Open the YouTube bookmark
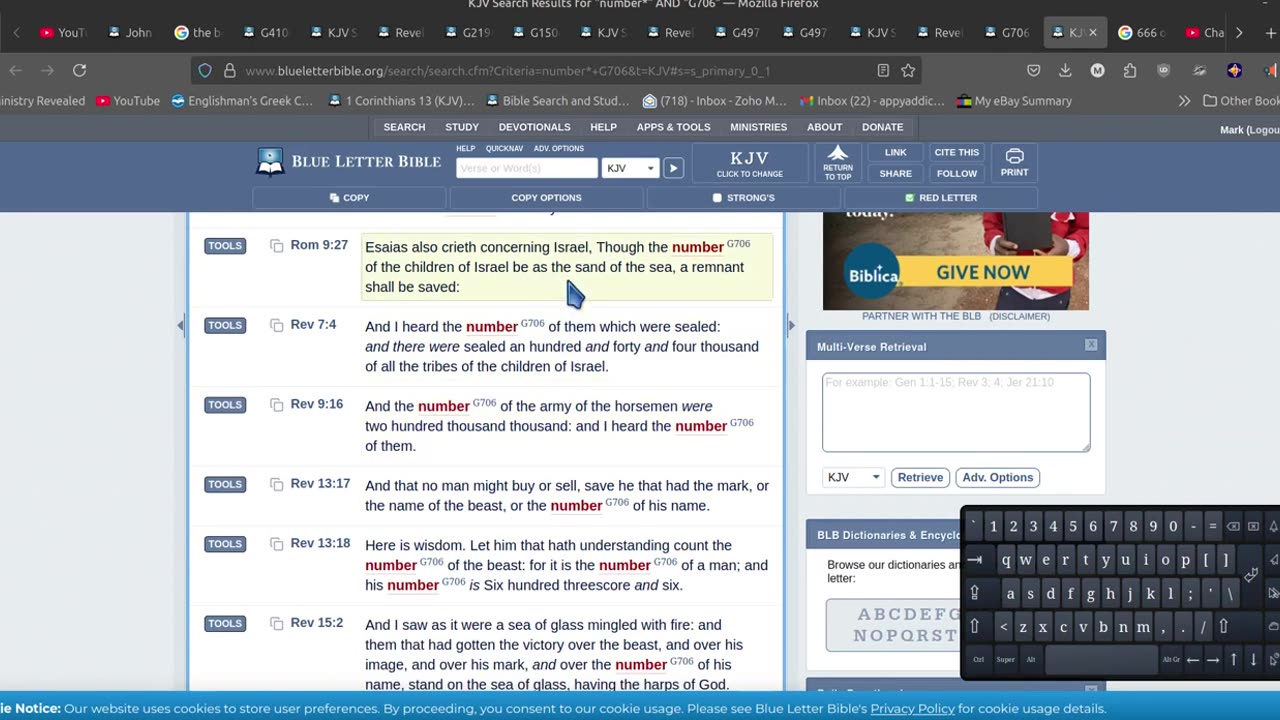 click(128, 101)
